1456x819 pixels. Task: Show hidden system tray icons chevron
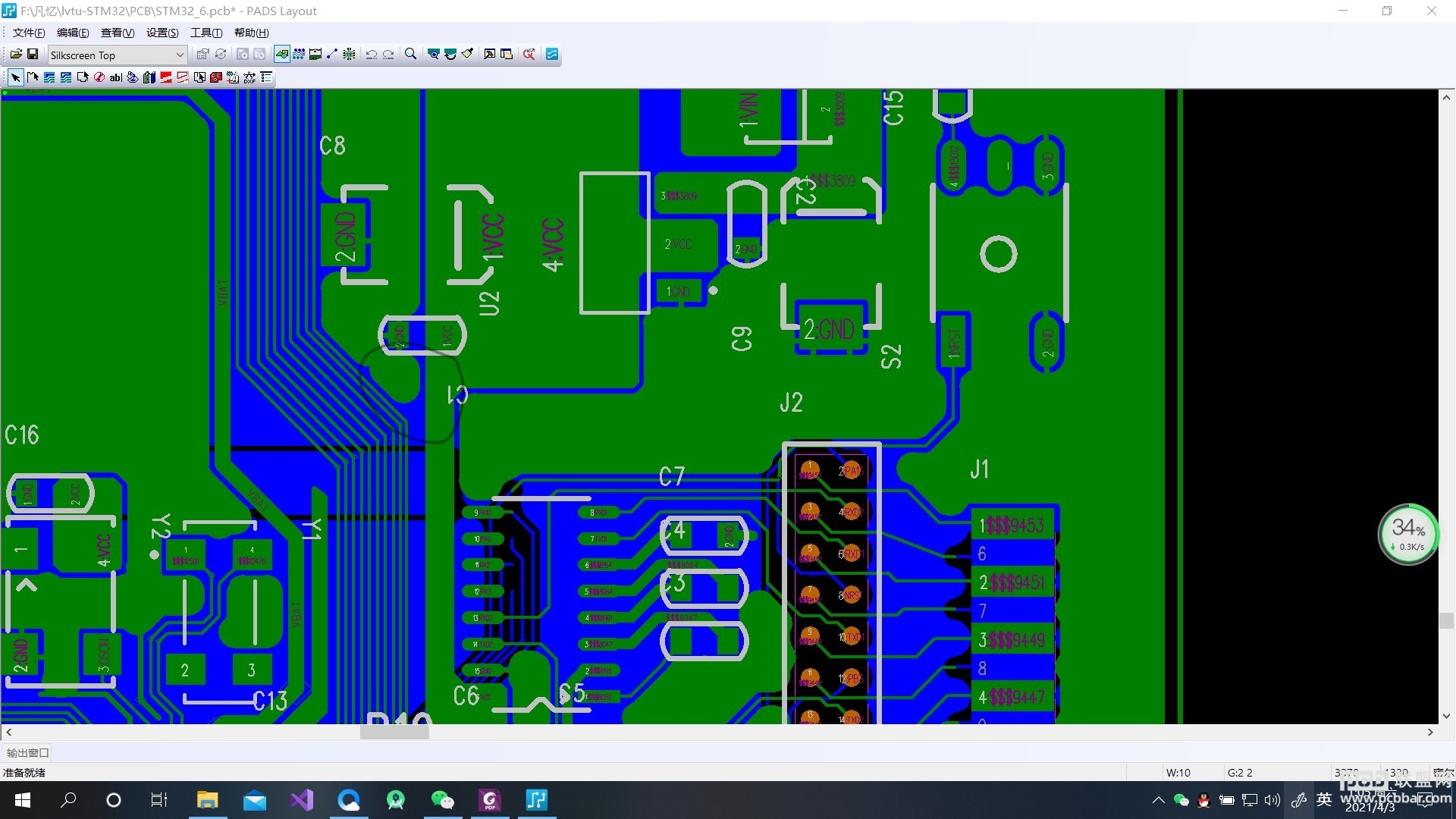coord(1158,800)
